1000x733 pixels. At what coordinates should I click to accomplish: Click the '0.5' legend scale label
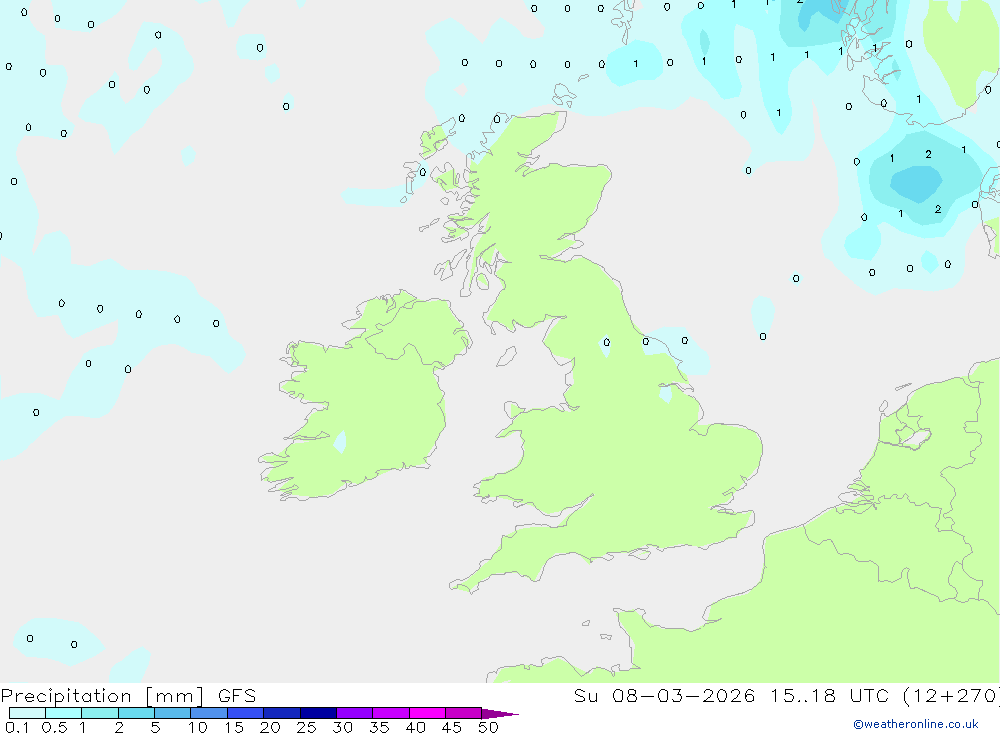(54, 727)
